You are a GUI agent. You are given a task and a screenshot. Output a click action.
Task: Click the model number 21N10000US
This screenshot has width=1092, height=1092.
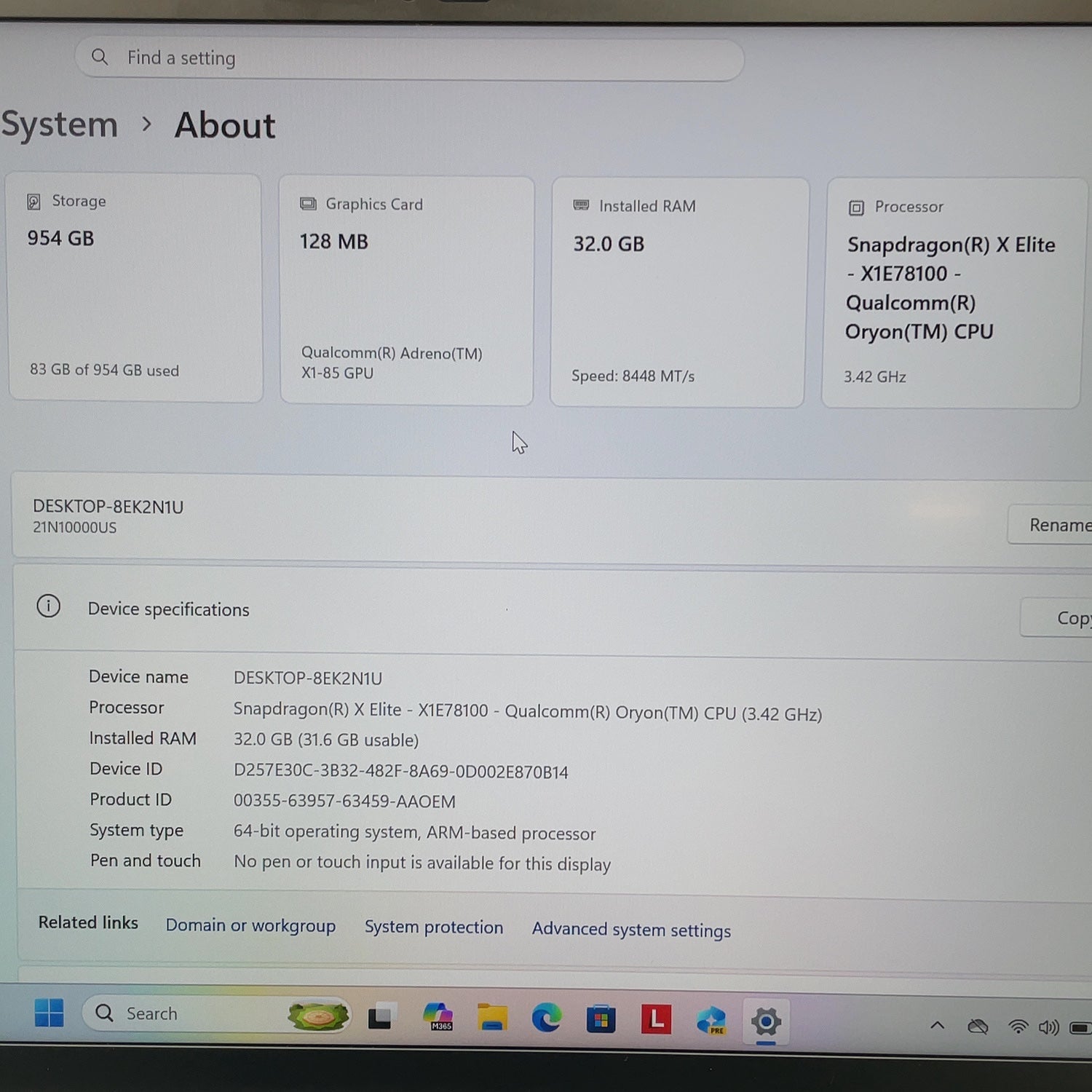tap(74, 528)
